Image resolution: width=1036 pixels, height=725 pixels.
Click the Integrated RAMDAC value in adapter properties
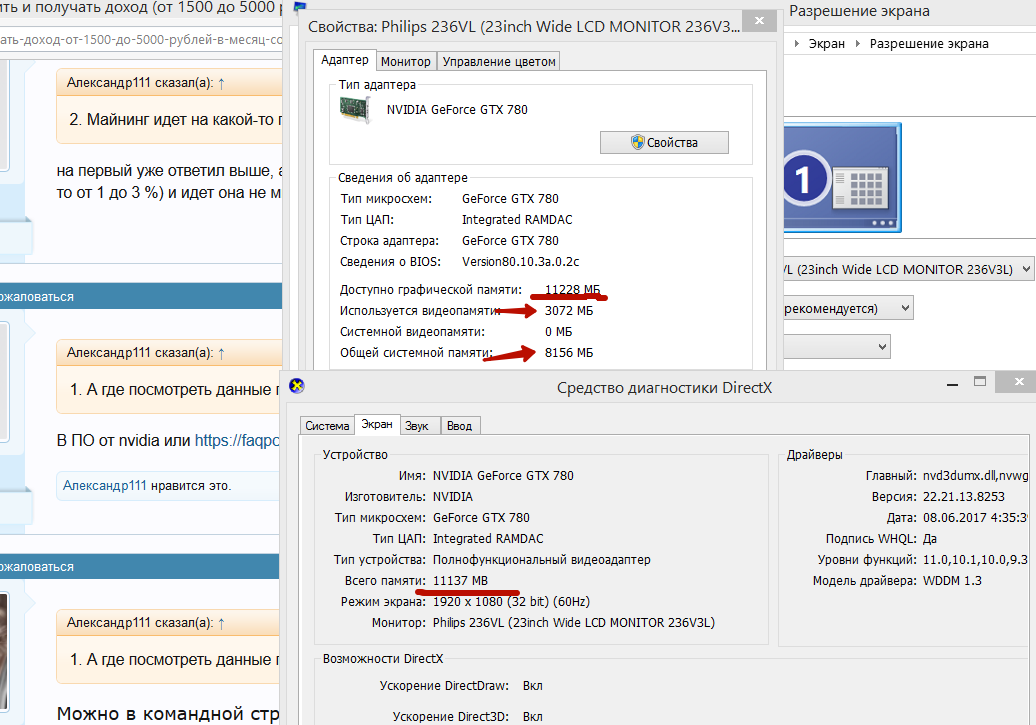tap(517, 219)
